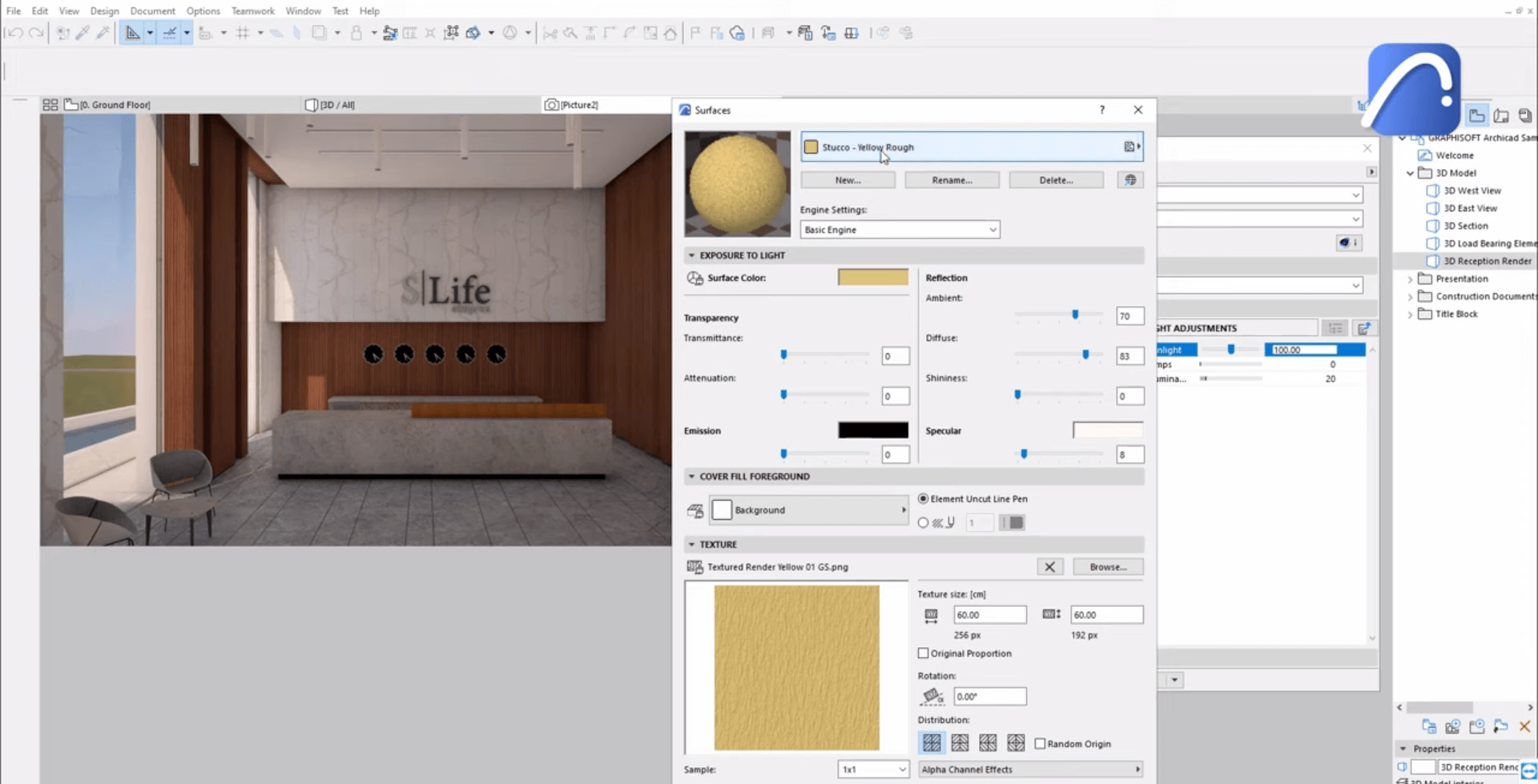Open the Surface Settings icon beside Stucco name
Image resolution: width=1538 pixels, height=784 pixels.
pyautogui.click(x=1130, y=147)
